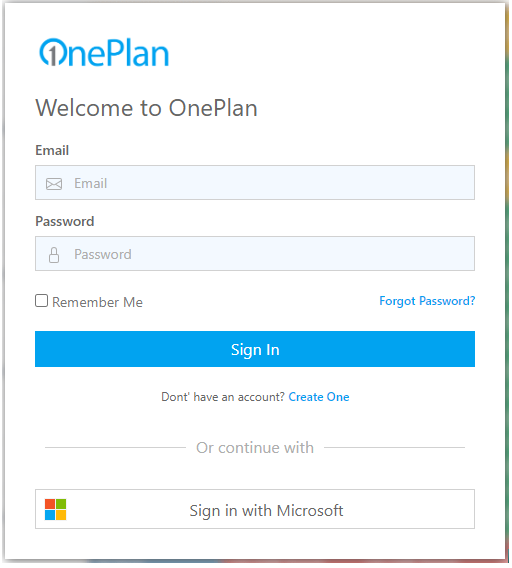Click the 'Email' placeholder text in the email box
The height and width of the screenshot is (568, 512).
(91, 183)
